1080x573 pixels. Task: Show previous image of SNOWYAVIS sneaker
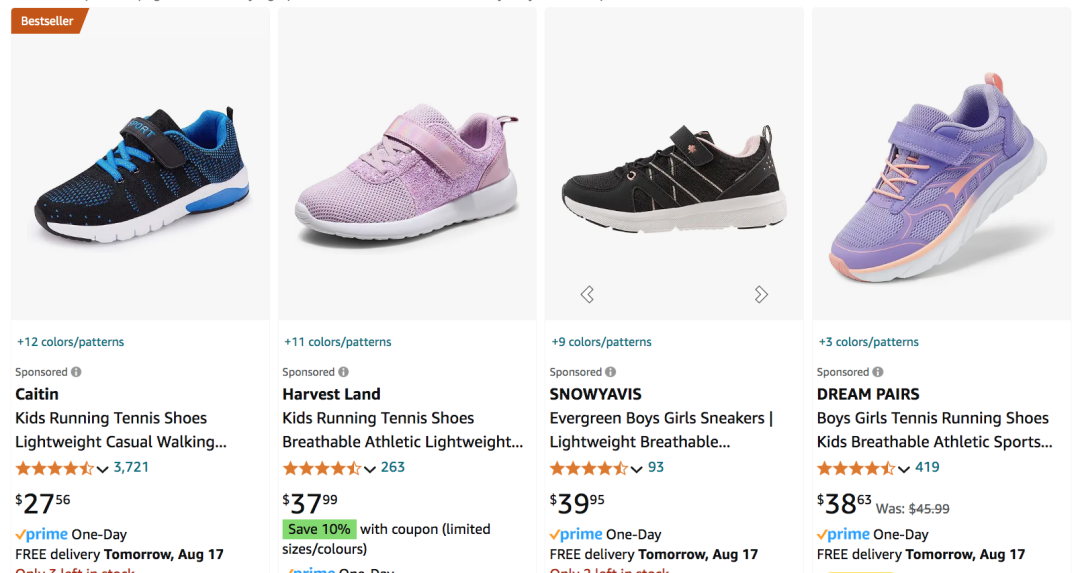[587, 294]
